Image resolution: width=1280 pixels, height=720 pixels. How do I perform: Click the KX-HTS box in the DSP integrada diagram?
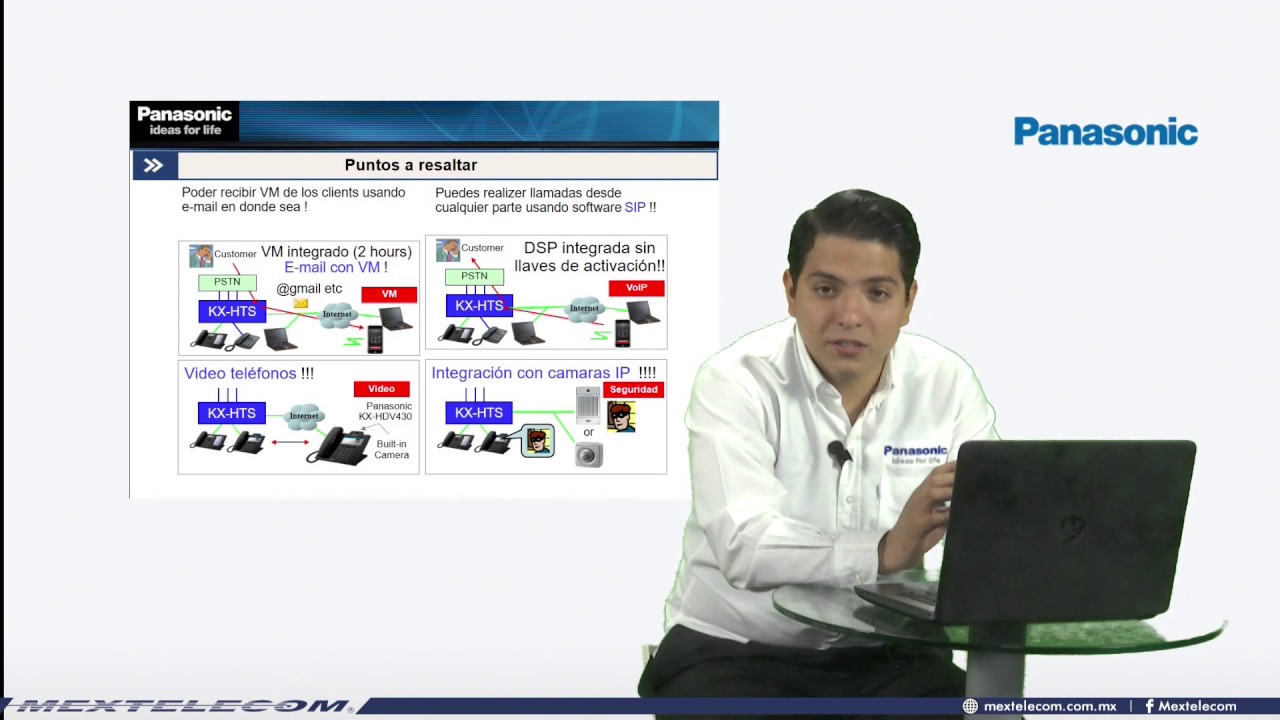click(479, 305)
